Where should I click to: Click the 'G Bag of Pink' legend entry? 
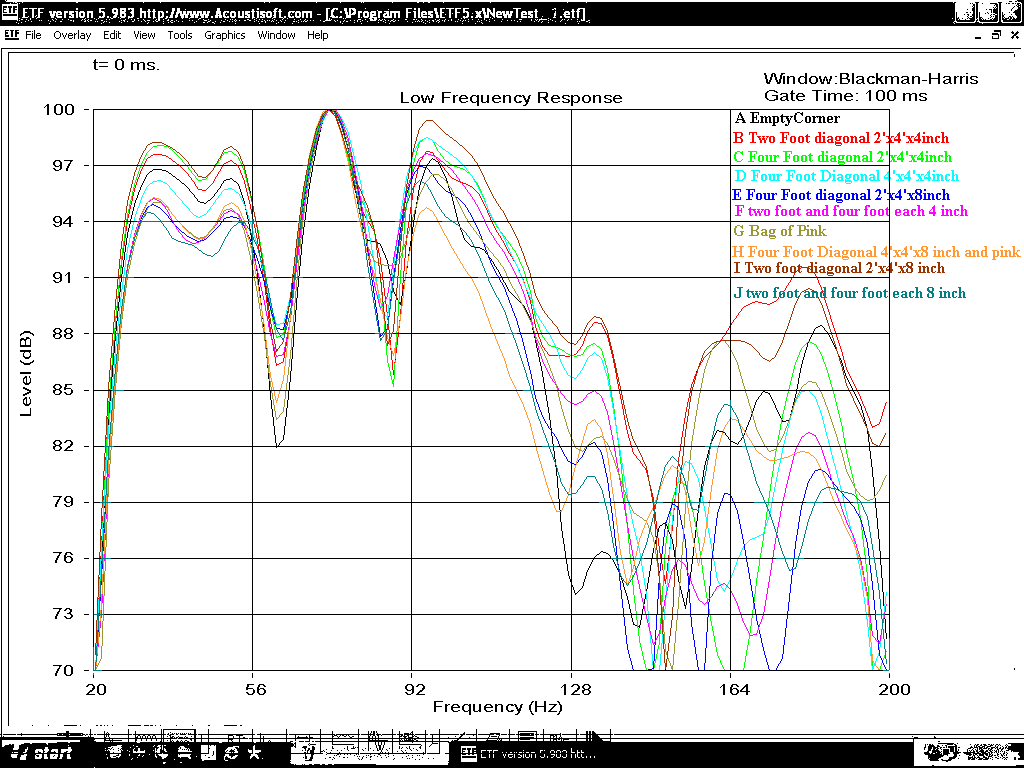coord(780,232)
